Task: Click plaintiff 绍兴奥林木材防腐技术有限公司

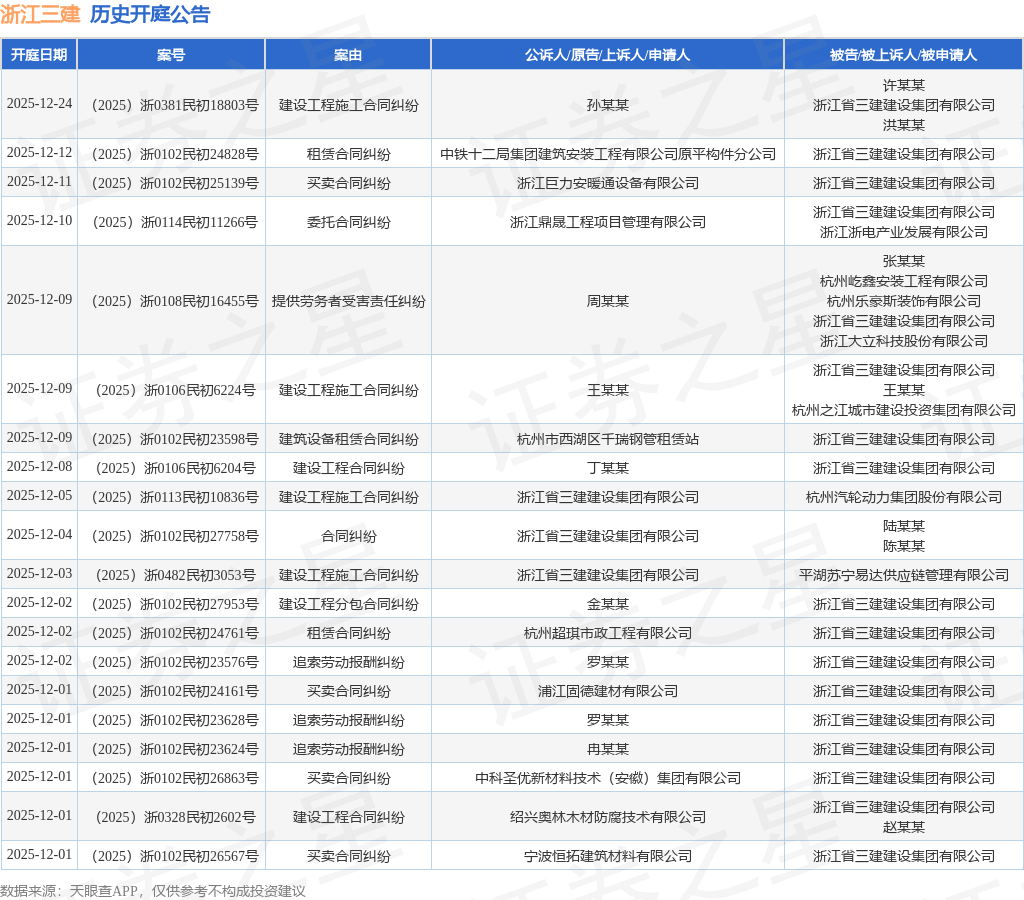Action: click(607, 817)
